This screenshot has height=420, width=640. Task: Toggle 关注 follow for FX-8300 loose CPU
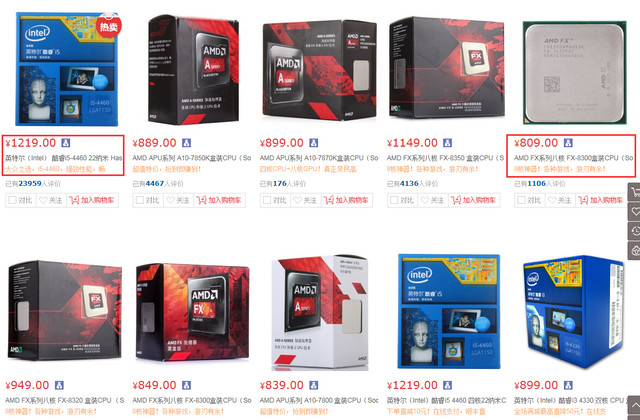(560, 200)
